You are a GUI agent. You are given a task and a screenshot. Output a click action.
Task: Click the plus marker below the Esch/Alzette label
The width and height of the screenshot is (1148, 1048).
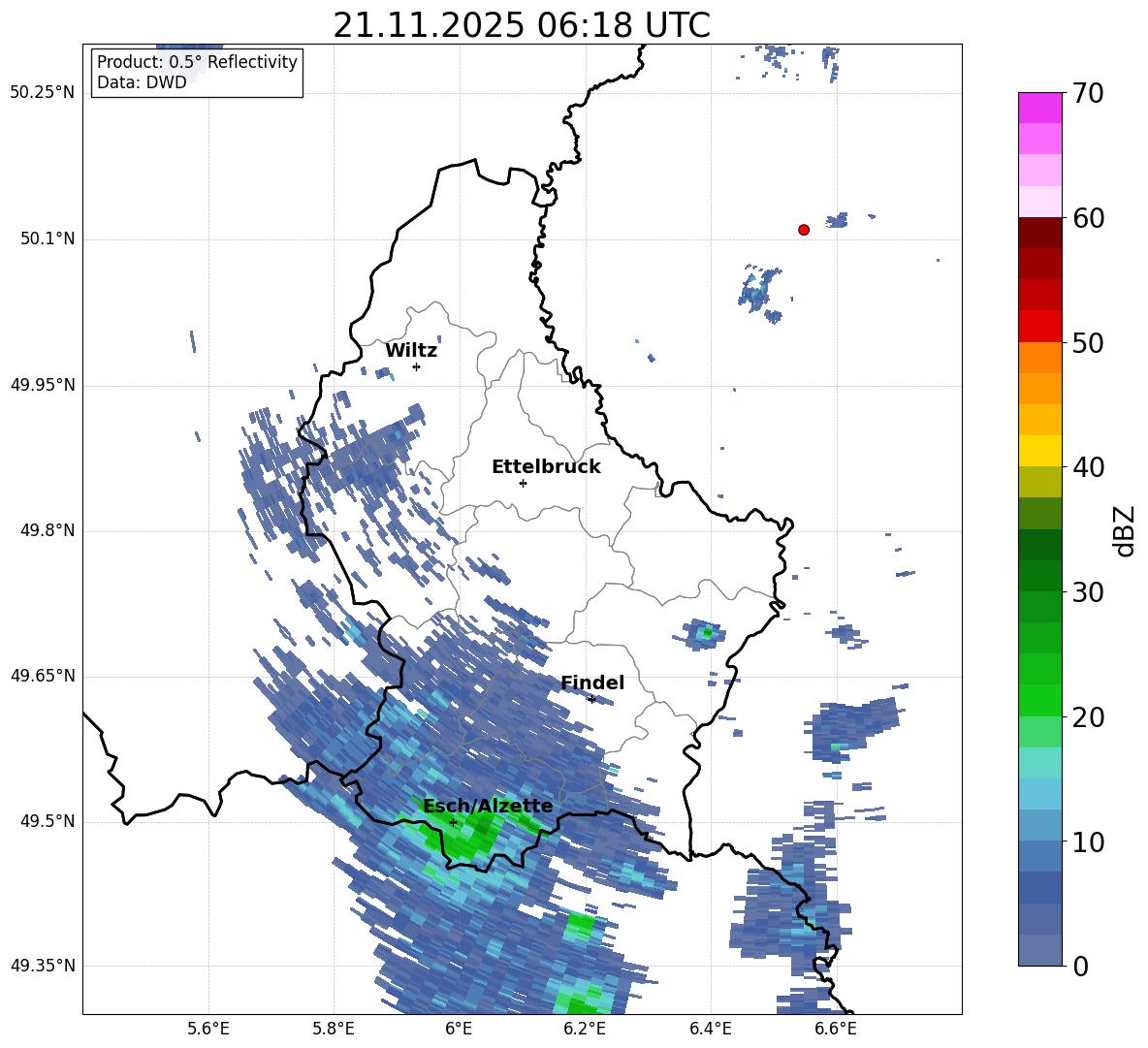point(453,822)
